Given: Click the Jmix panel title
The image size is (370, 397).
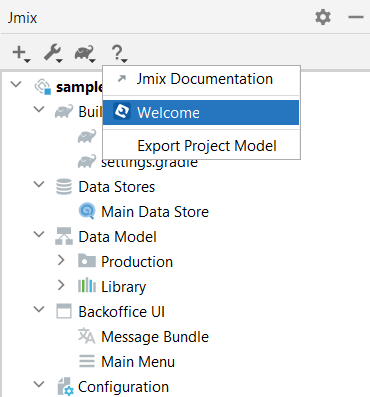Looking at the screenshot, I should point(22,17).
